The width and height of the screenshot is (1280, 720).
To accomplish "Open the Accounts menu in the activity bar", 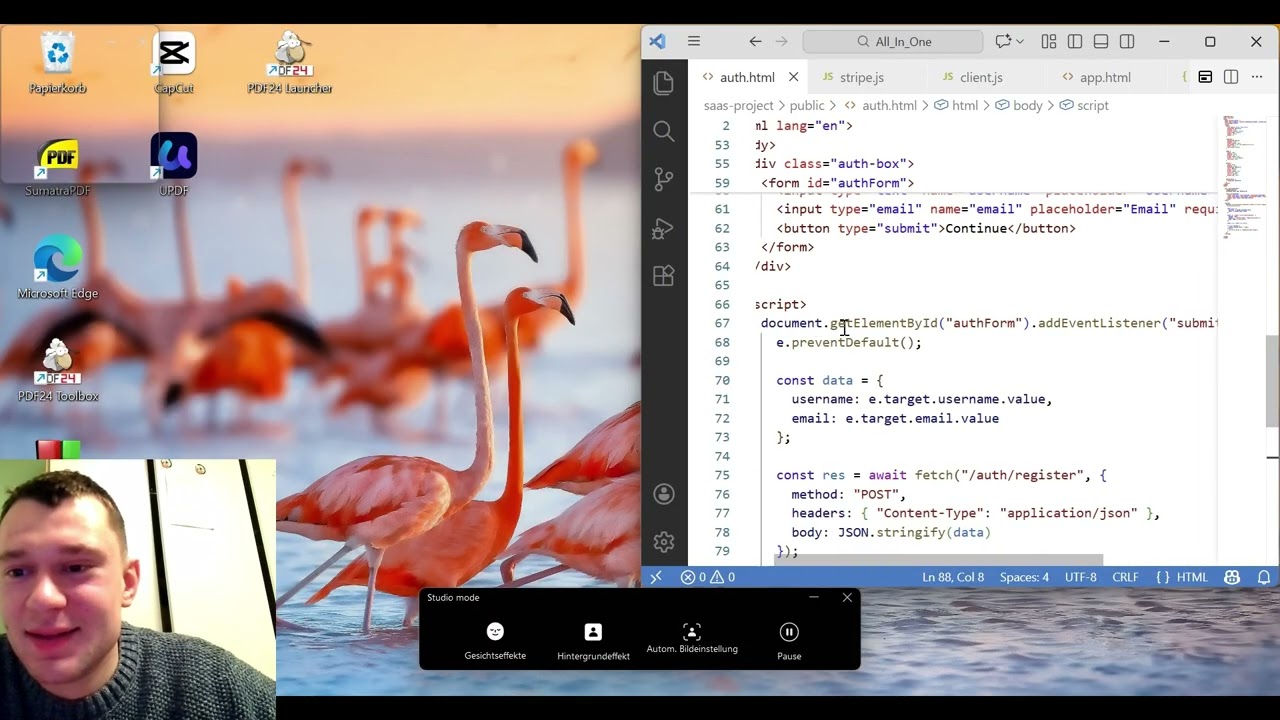I will click(x=664, y=494).
